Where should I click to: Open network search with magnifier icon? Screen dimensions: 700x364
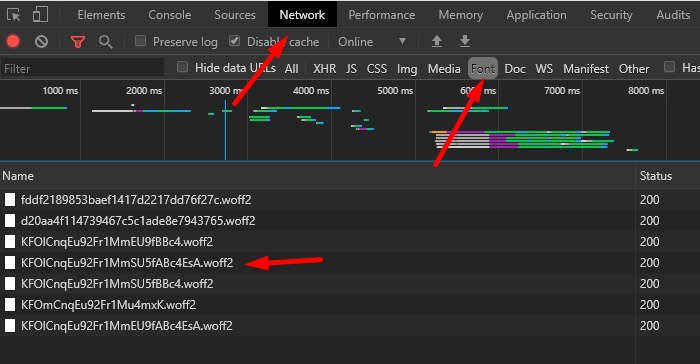106,42
